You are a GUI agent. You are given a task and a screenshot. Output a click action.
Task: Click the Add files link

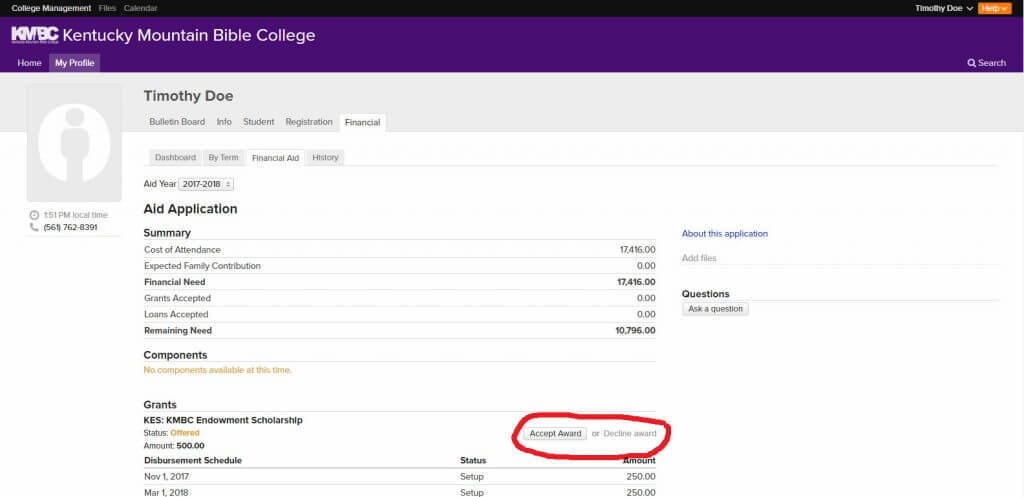point(699,259)
